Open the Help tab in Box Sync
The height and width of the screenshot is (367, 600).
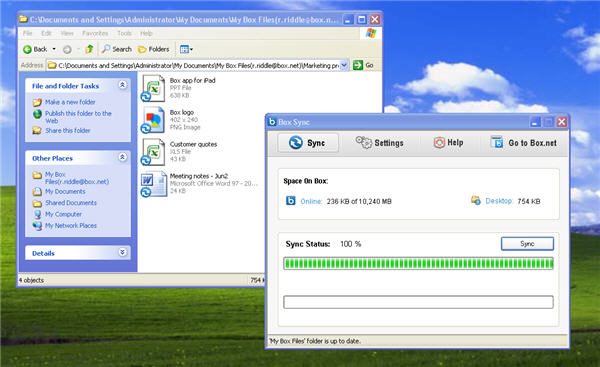click(448, 142)
